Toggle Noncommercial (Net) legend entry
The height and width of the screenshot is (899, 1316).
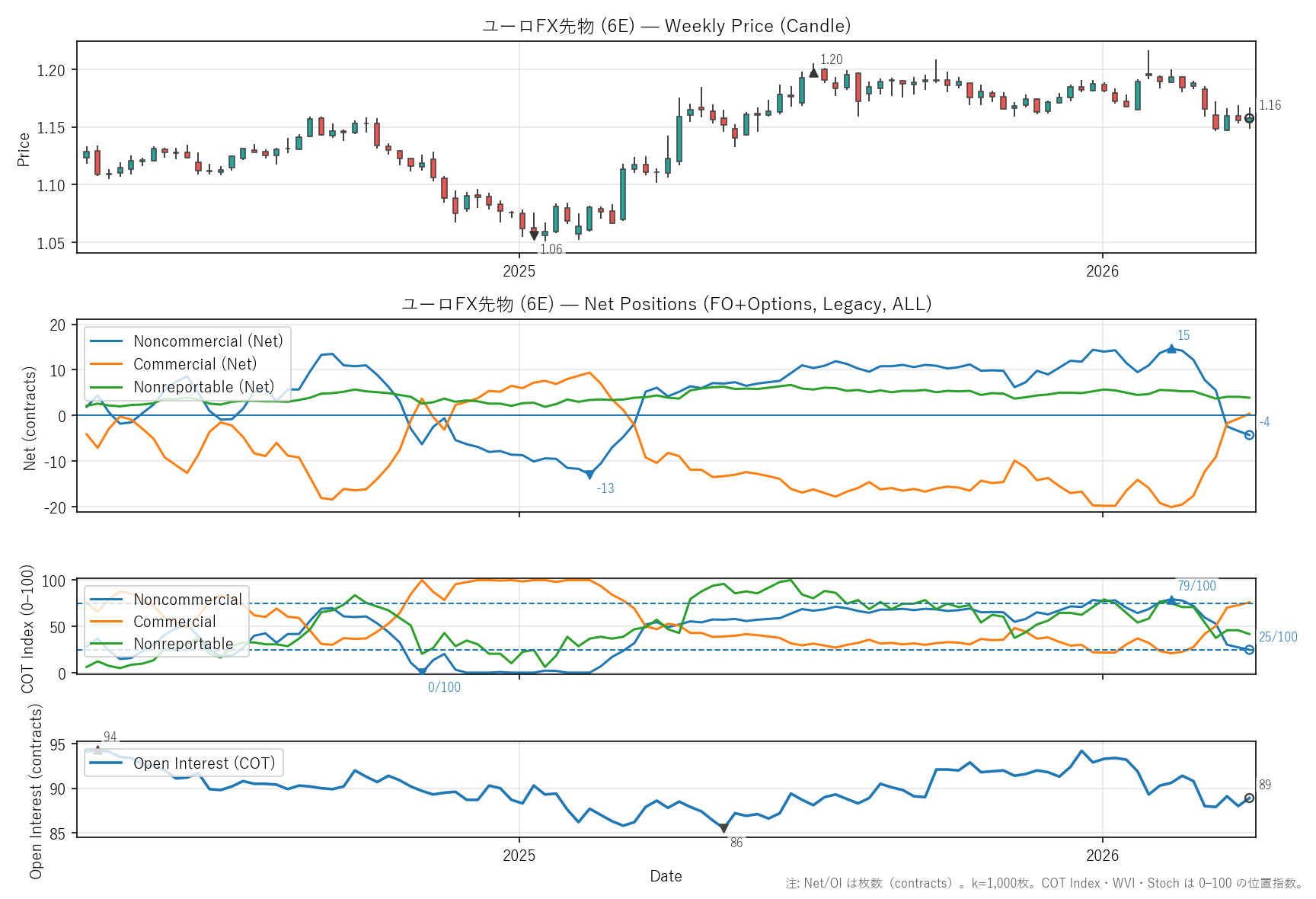[207, 341]
